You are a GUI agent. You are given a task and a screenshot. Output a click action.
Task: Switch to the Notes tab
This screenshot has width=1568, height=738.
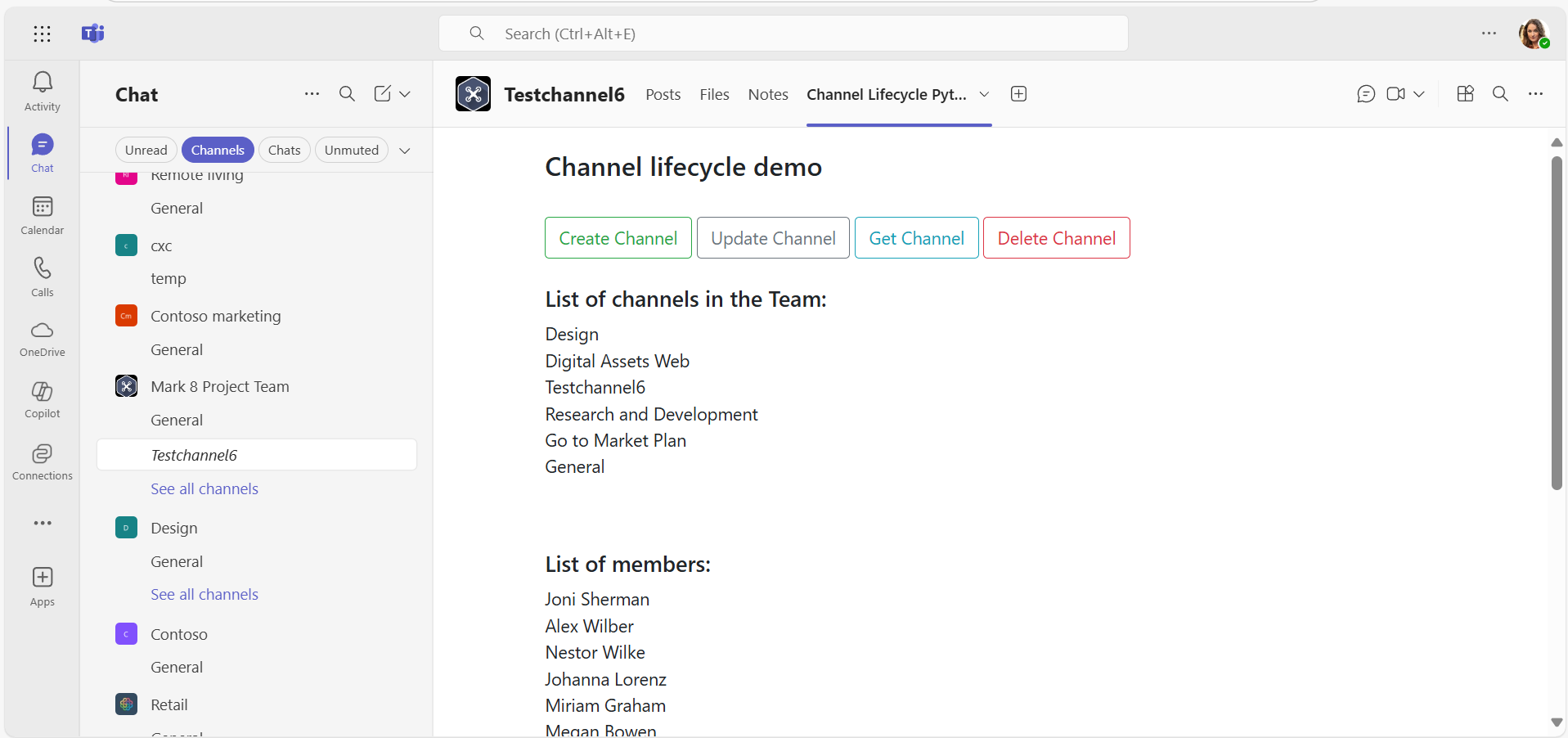pos(768,94)
